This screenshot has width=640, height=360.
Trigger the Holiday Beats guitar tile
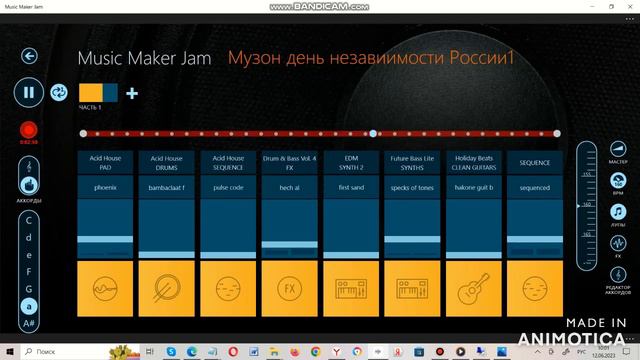click(x=473, y=289)
